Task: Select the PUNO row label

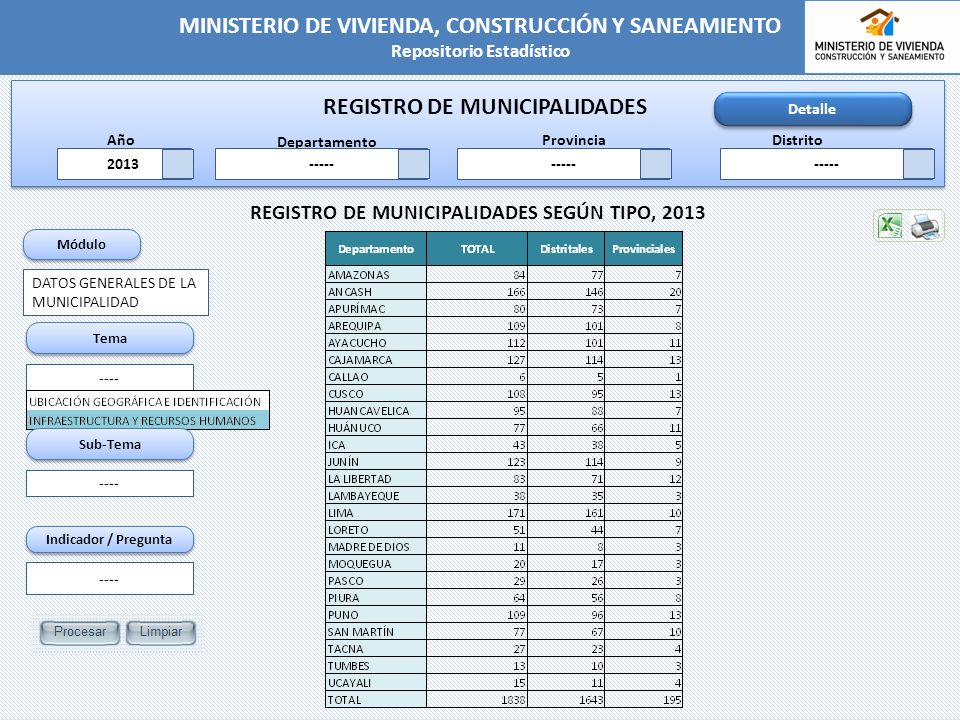Action: click(376, 615)
